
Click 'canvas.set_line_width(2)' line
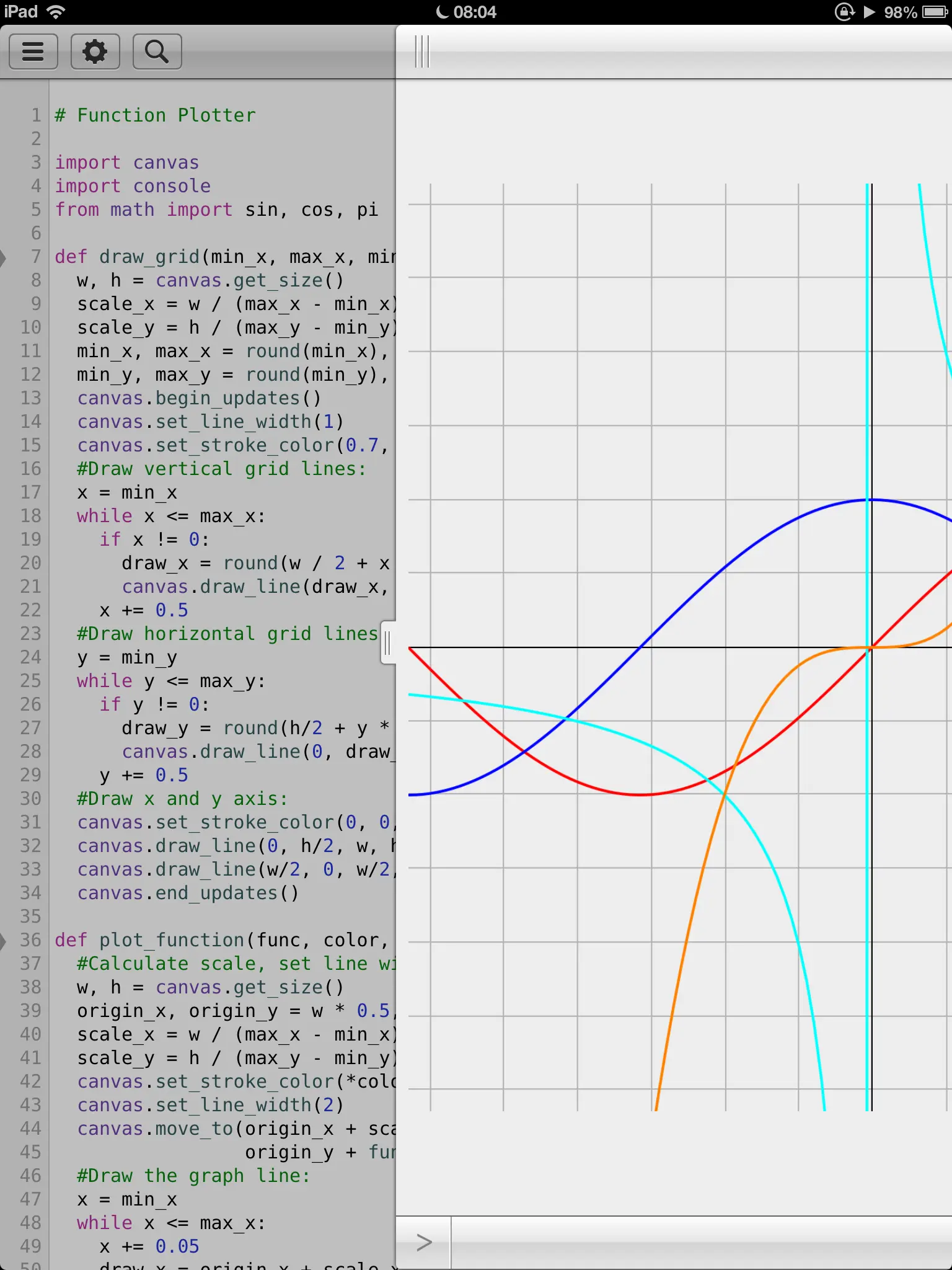[210, 1105]
